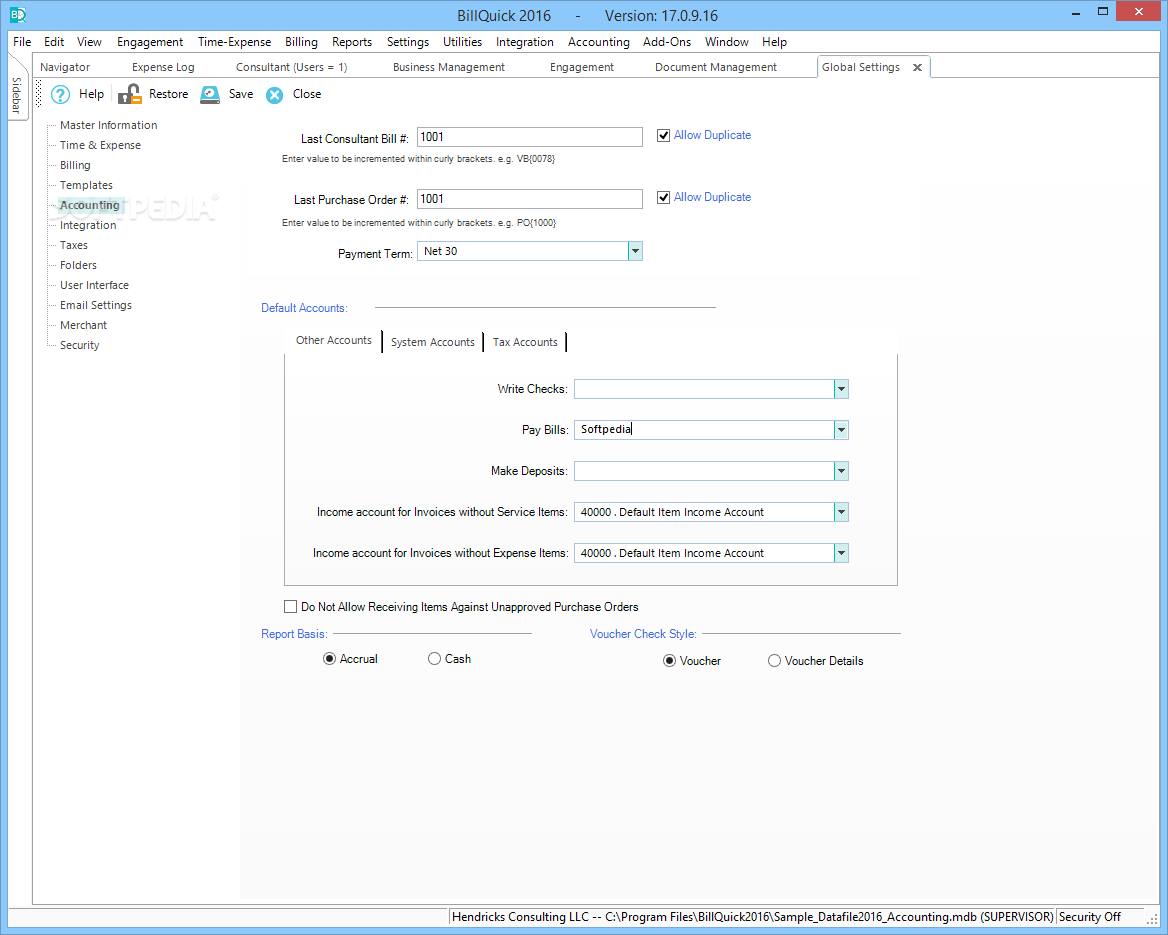Viewport: 1168px width, 935px height.
Task: Click the Restore padlock icon
Action: pos(130,94)
